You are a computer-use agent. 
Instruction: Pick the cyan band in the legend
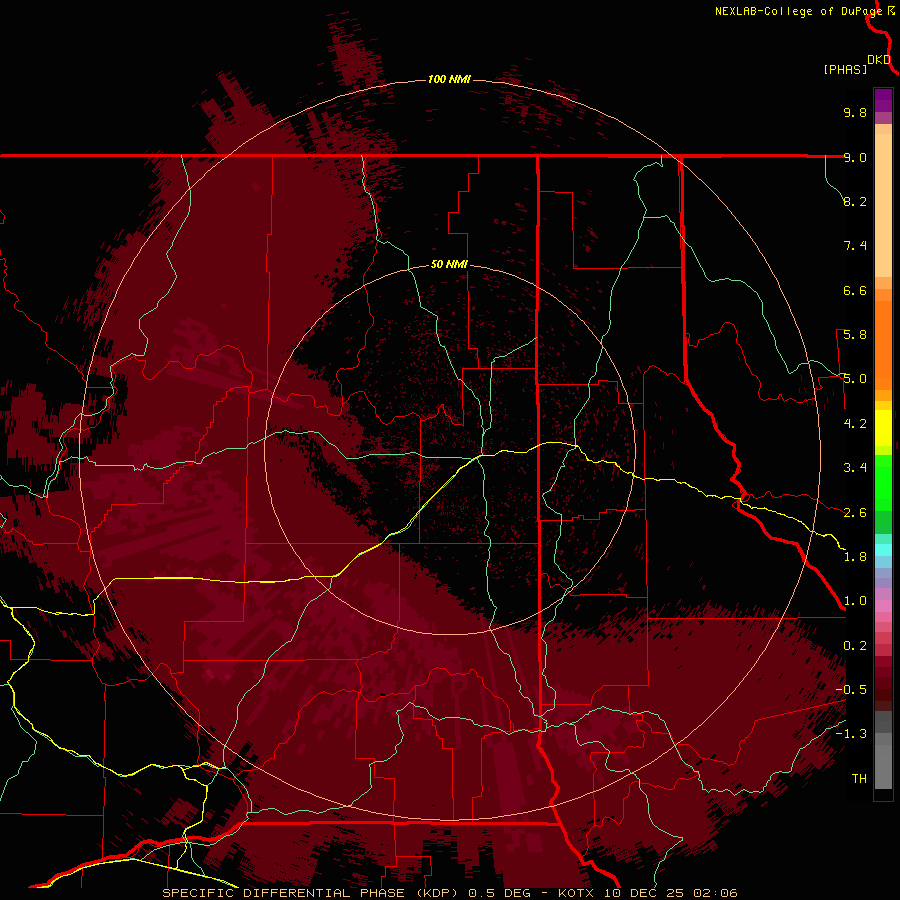(x=883, y=550)
